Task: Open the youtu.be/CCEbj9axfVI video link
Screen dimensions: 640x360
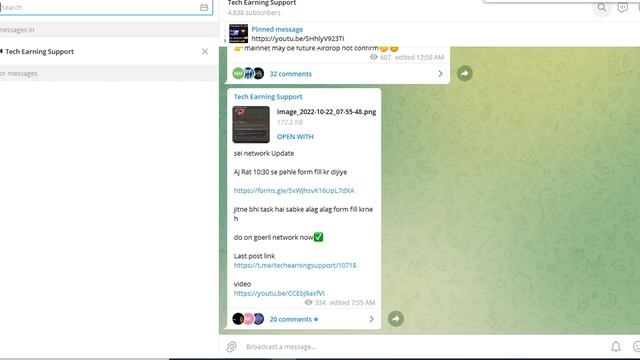Action: (279, 293)
